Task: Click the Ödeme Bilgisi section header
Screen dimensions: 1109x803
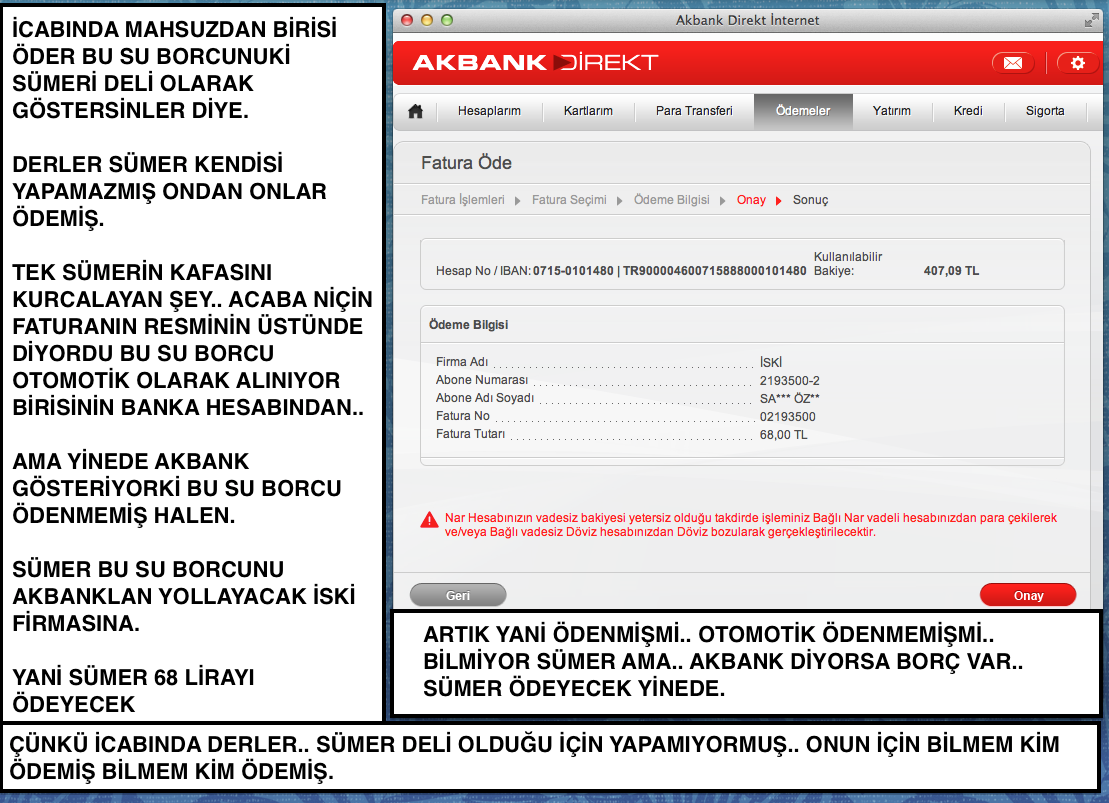Action: (468, 325)
